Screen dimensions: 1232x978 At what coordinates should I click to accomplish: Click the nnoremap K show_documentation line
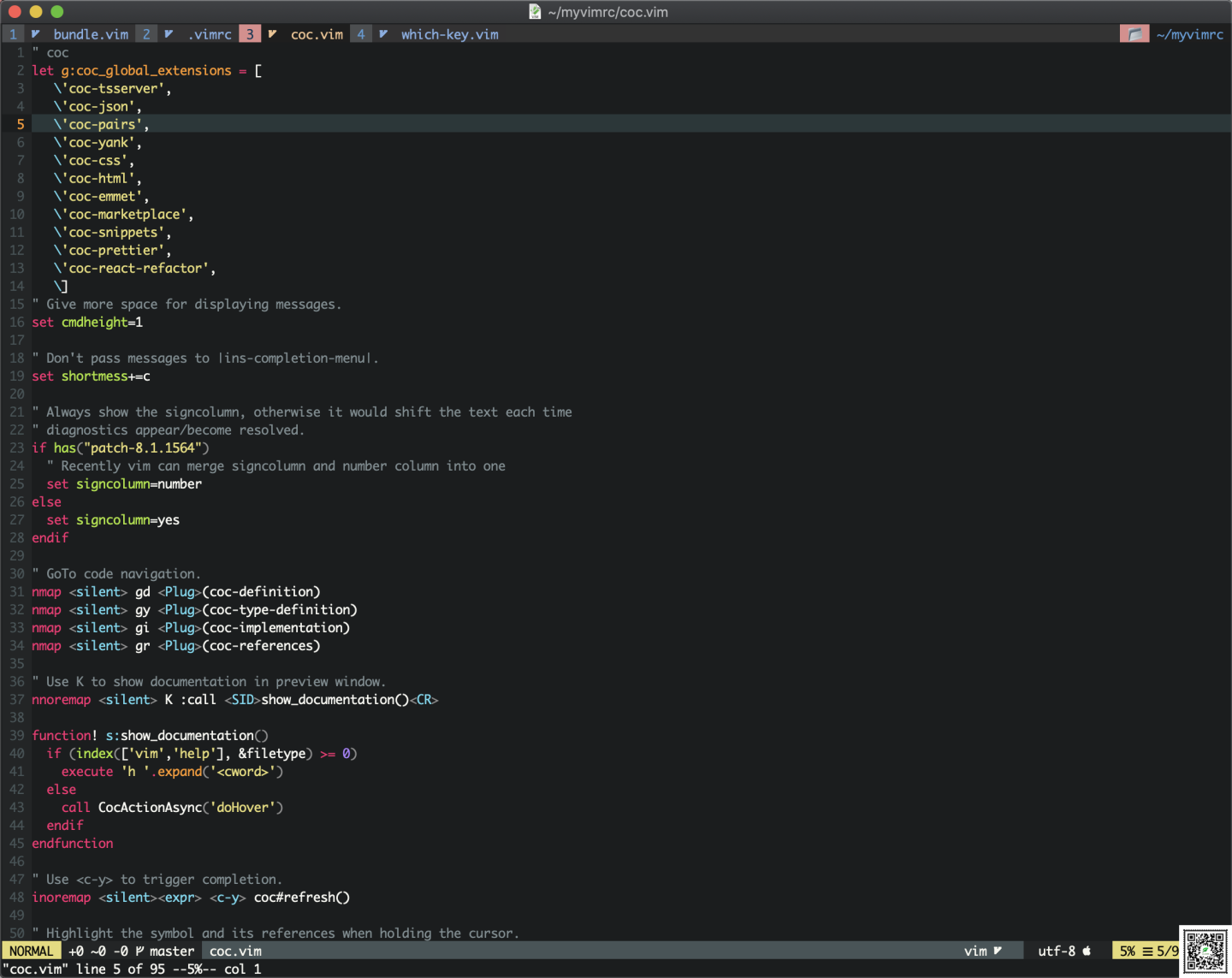pyautogui.click(x=235, y=699)
